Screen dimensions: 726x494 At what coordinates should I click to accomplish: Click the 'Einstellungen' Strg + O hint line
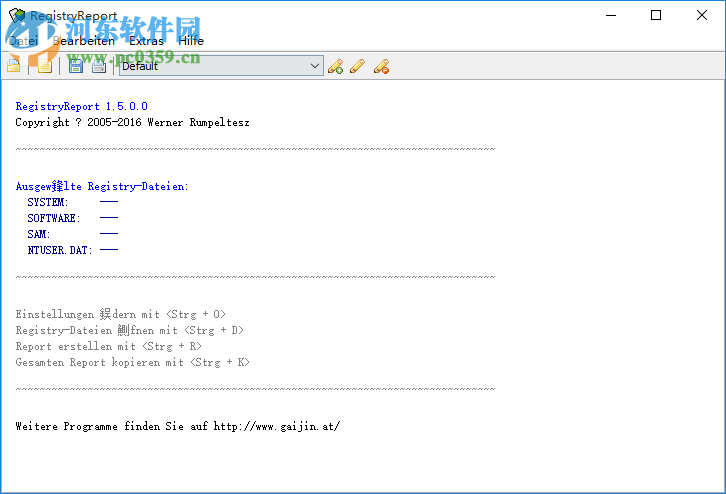(x=120, y=314)
